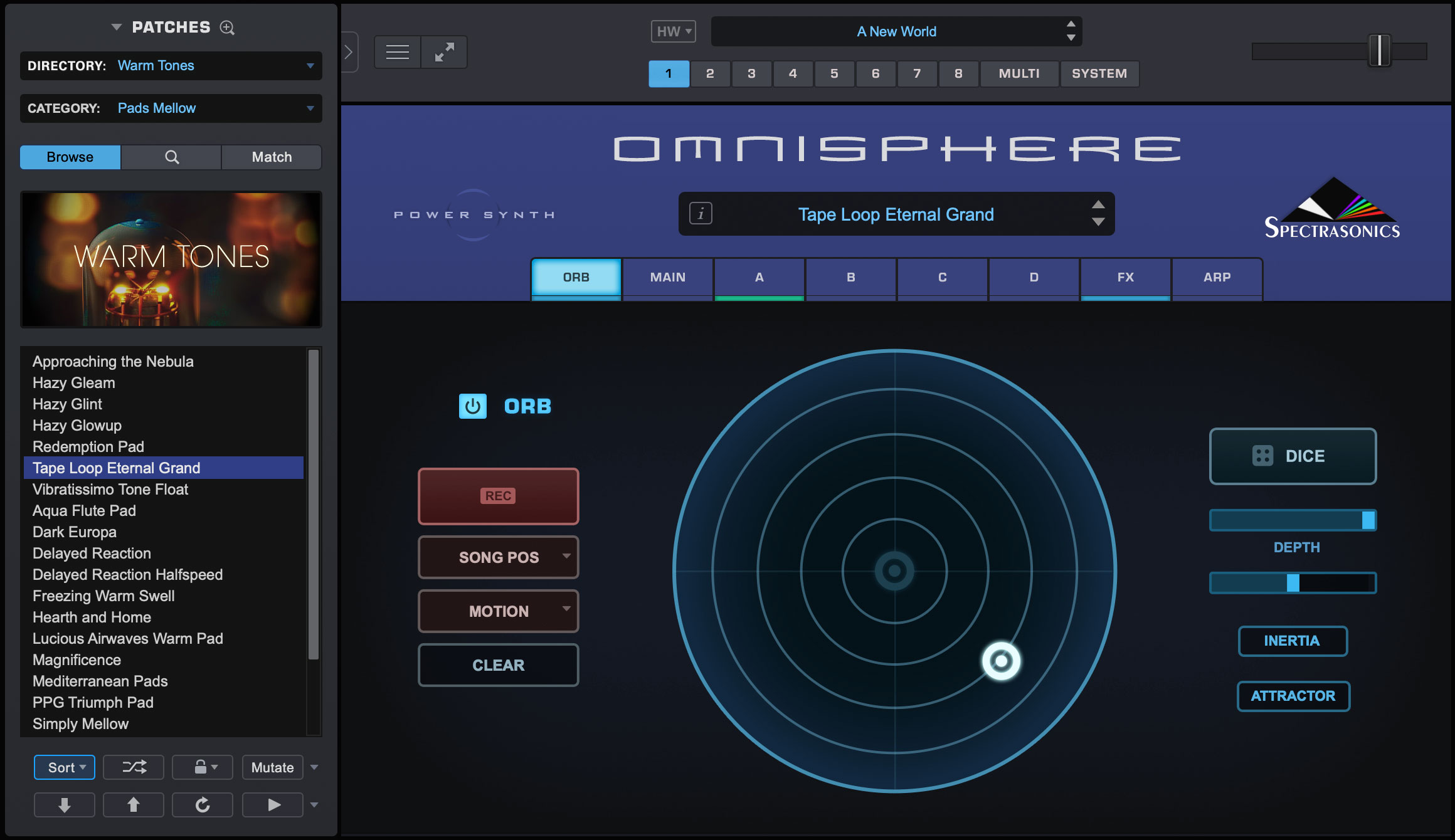Toggle the ATTRACTOR mode
Viewport: 1455px width, 840px height.
1293,696
